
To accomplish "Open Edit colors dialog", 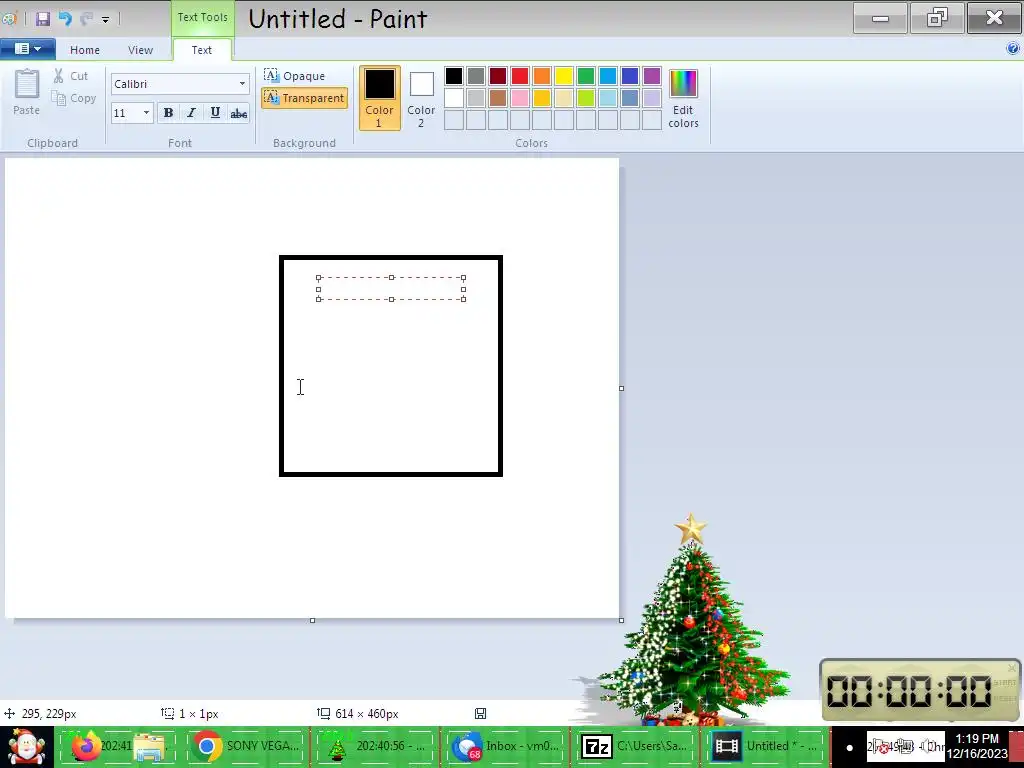I will coord(684,98).
